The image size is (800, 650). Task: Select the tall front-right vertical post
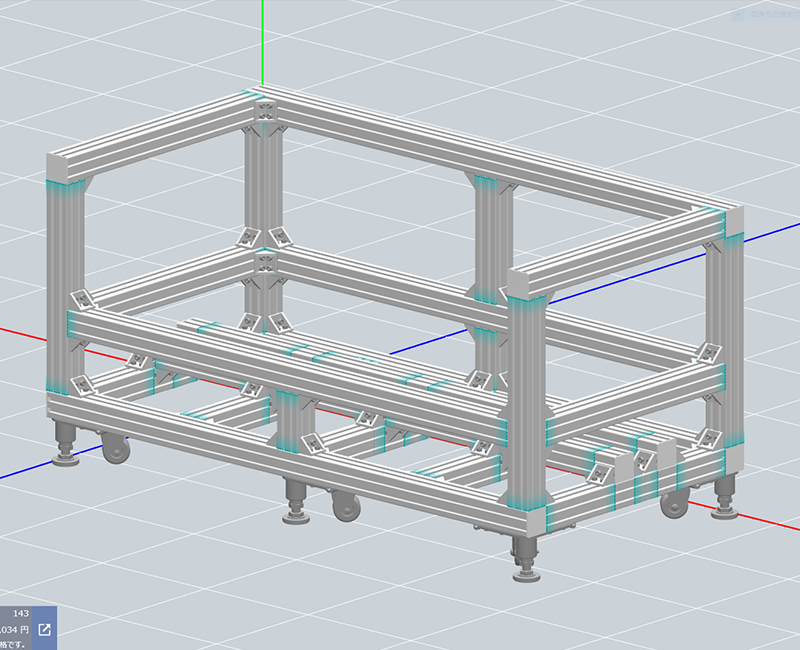(526, 400)
